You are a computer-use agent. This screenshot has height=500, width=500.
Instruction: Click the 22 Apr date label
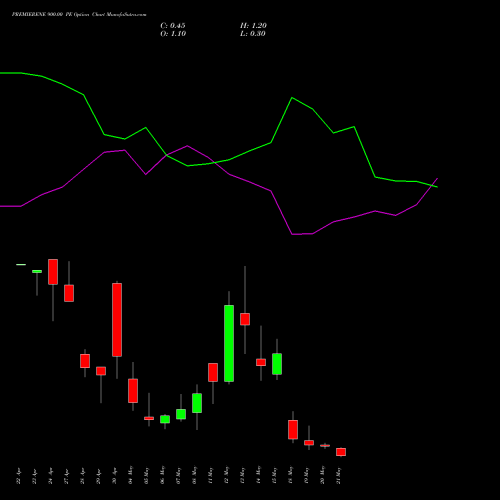click(x=19, y=477)
